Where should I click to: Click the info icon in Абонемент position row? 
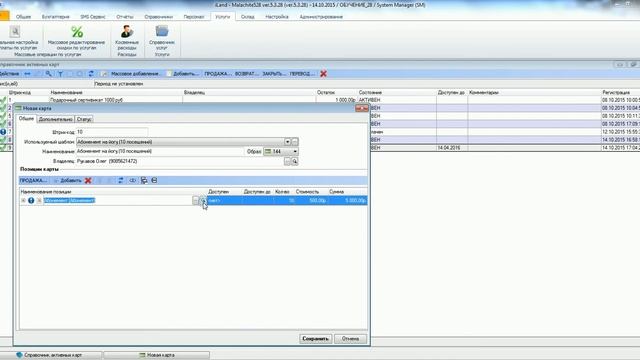31,200
